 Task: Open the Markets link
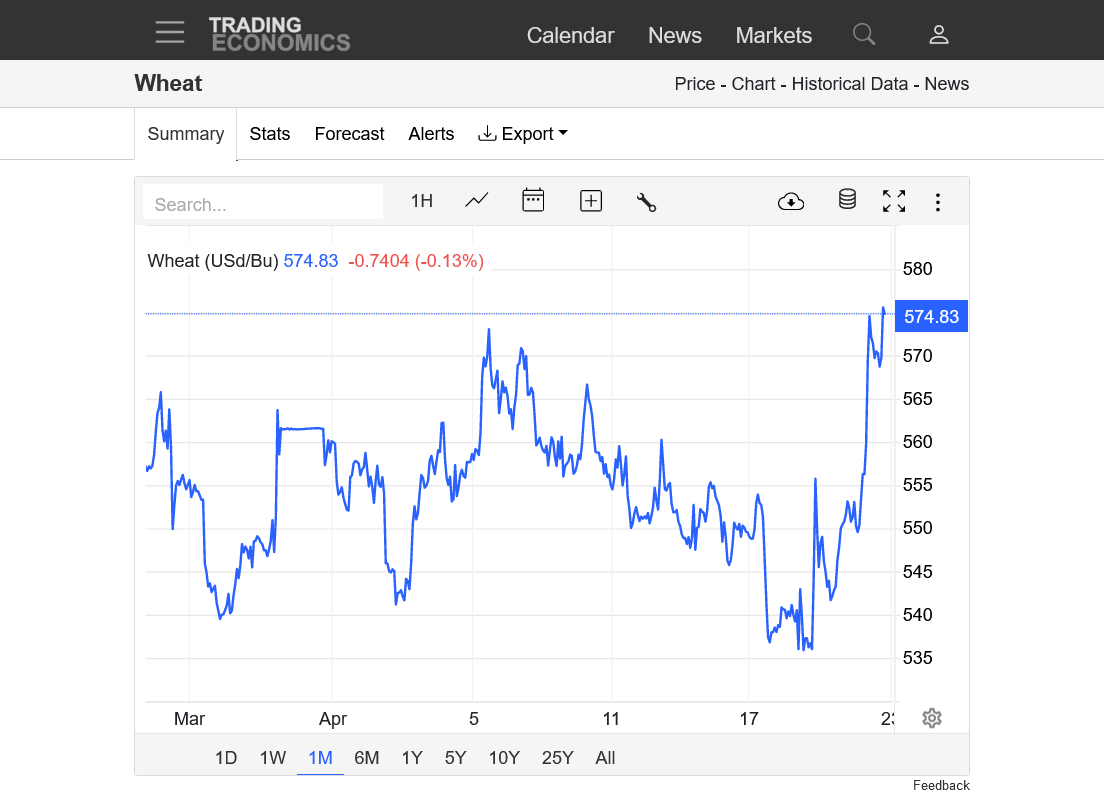pyautogui.click(x=773, y=35)
